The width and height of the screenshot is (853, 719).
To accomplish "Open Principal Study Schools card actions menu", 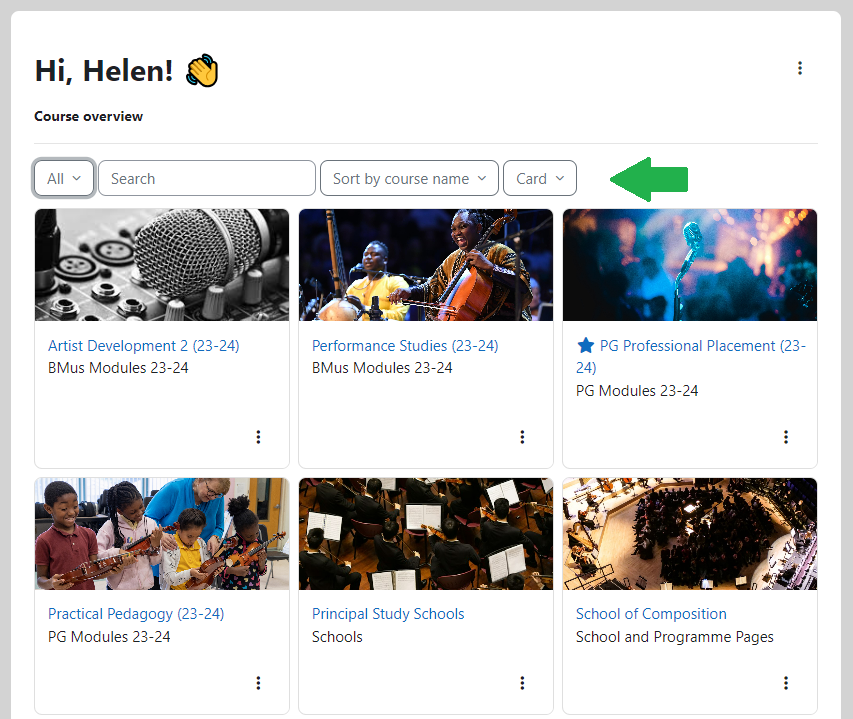I will tap(522, 683).
